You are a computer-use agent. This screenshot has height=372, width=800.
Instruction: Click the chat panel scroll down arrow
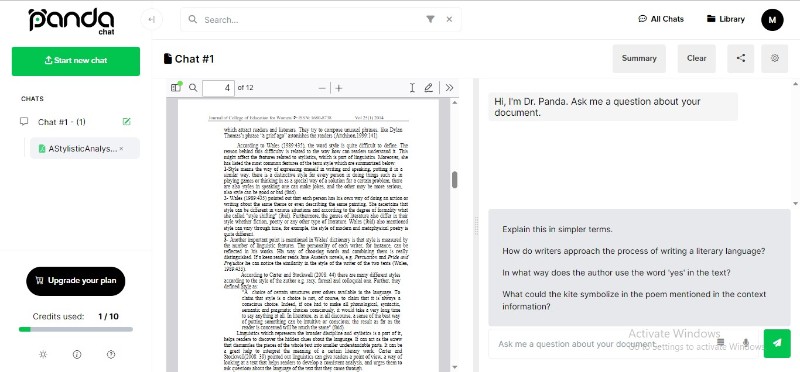pos(795,203)
